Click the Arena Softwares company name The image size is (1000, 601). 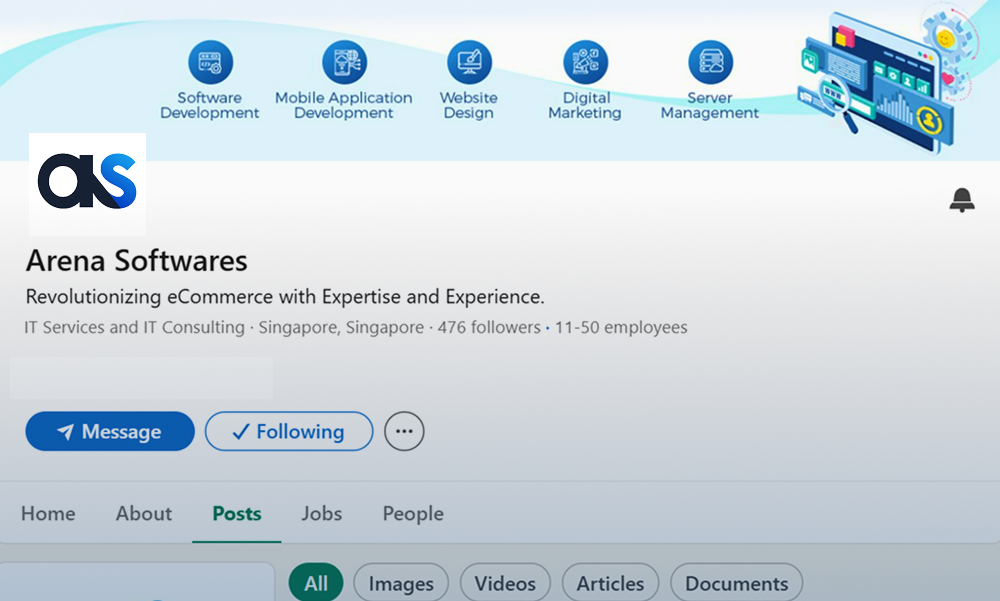136,261
